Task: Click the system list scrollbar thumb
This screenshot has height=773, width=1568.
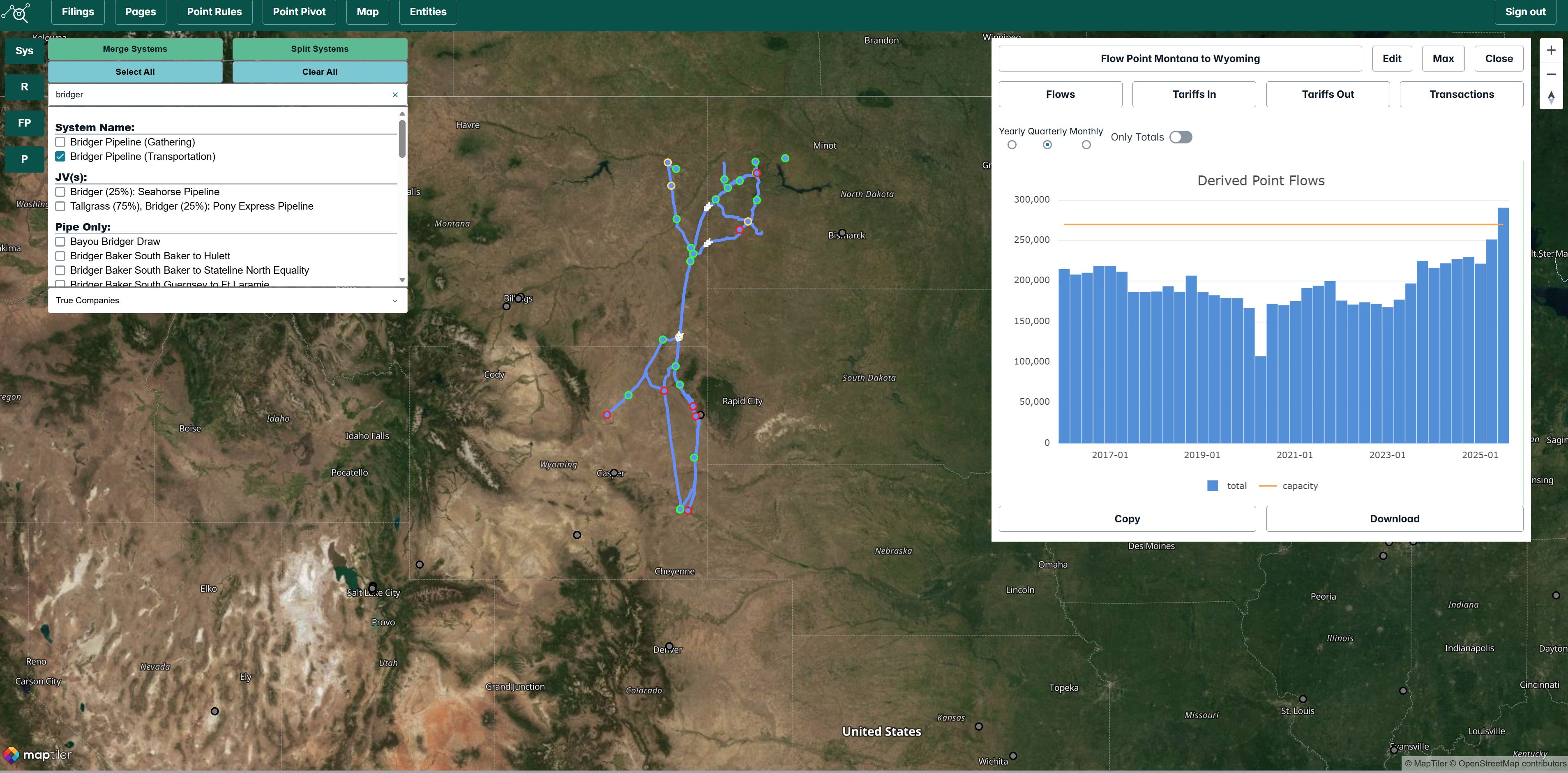Action: coord(402,138)
